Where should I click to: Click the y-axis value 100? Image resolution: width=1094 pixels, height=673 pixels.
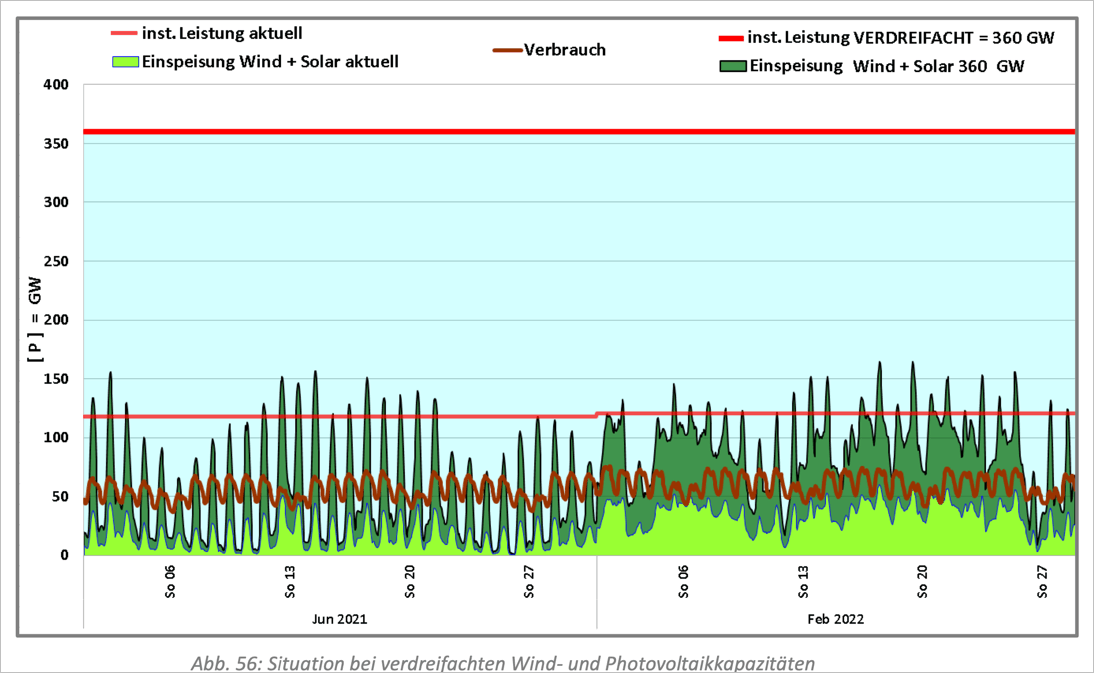pos(56,438)
